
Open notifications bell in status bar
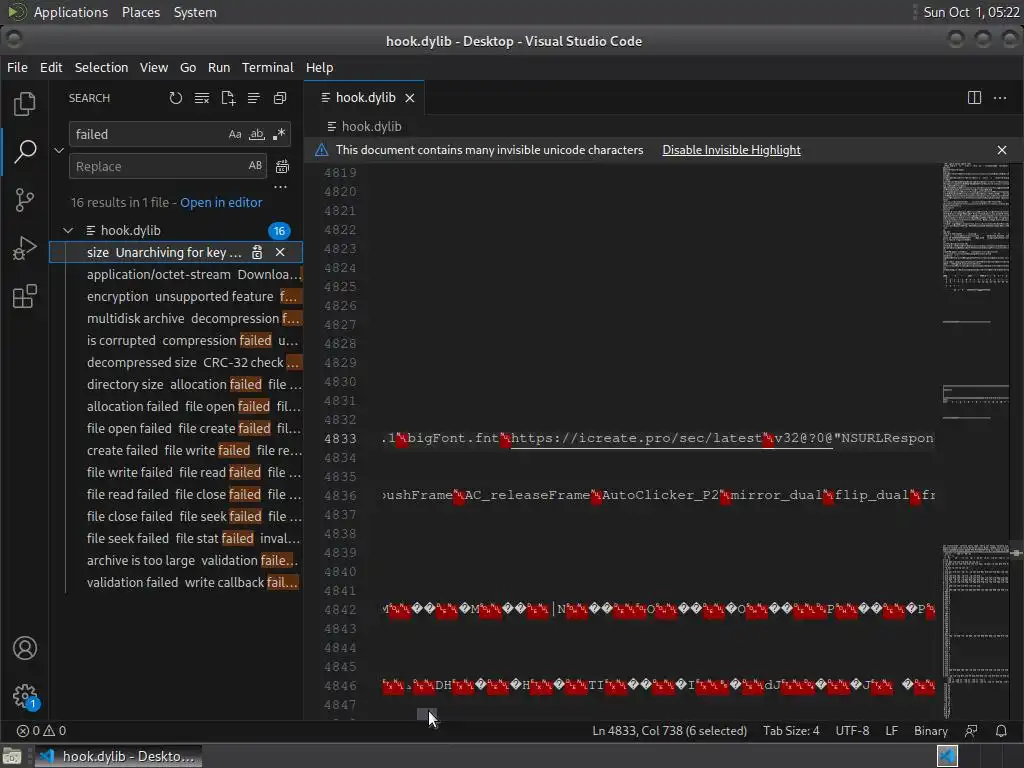[1000, 731]
